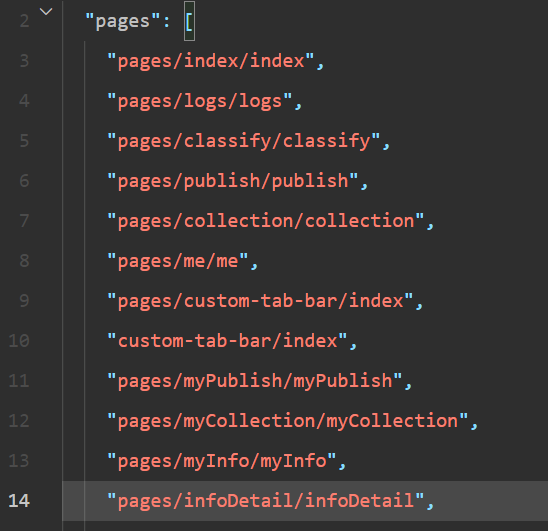Click line number 10 in the gutter
Image resolution: width=548 pixels, height=531 pixels.
click(x=19, y=340)
